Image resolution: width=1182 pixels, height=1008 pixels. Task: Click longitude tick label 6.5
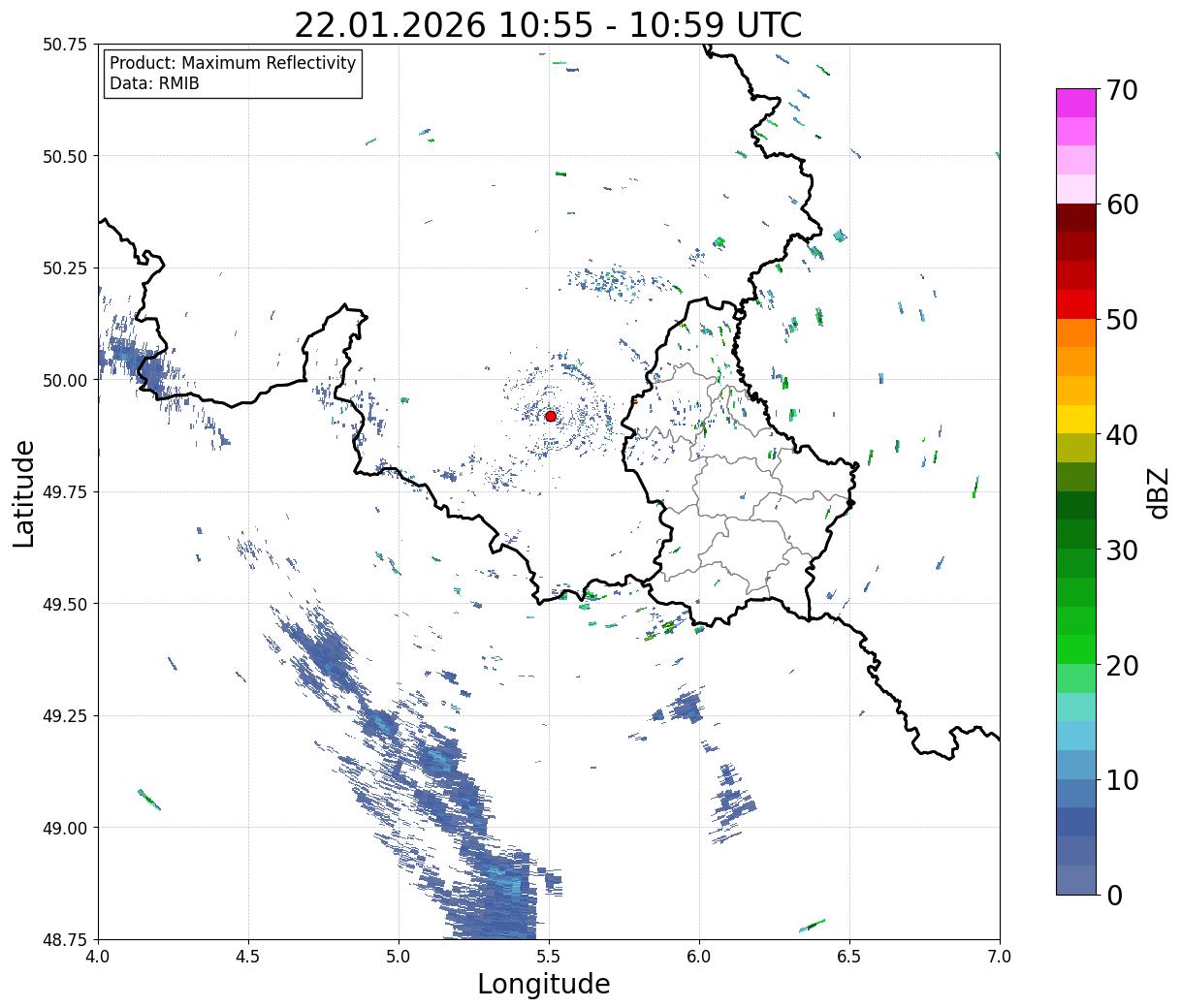(x=849, y=956)
